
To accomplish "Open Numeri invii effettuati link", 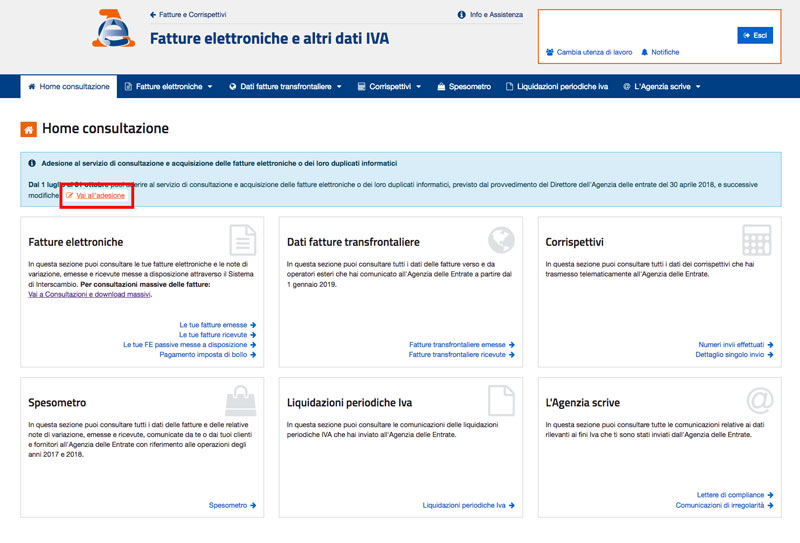I will pos(736,345).
